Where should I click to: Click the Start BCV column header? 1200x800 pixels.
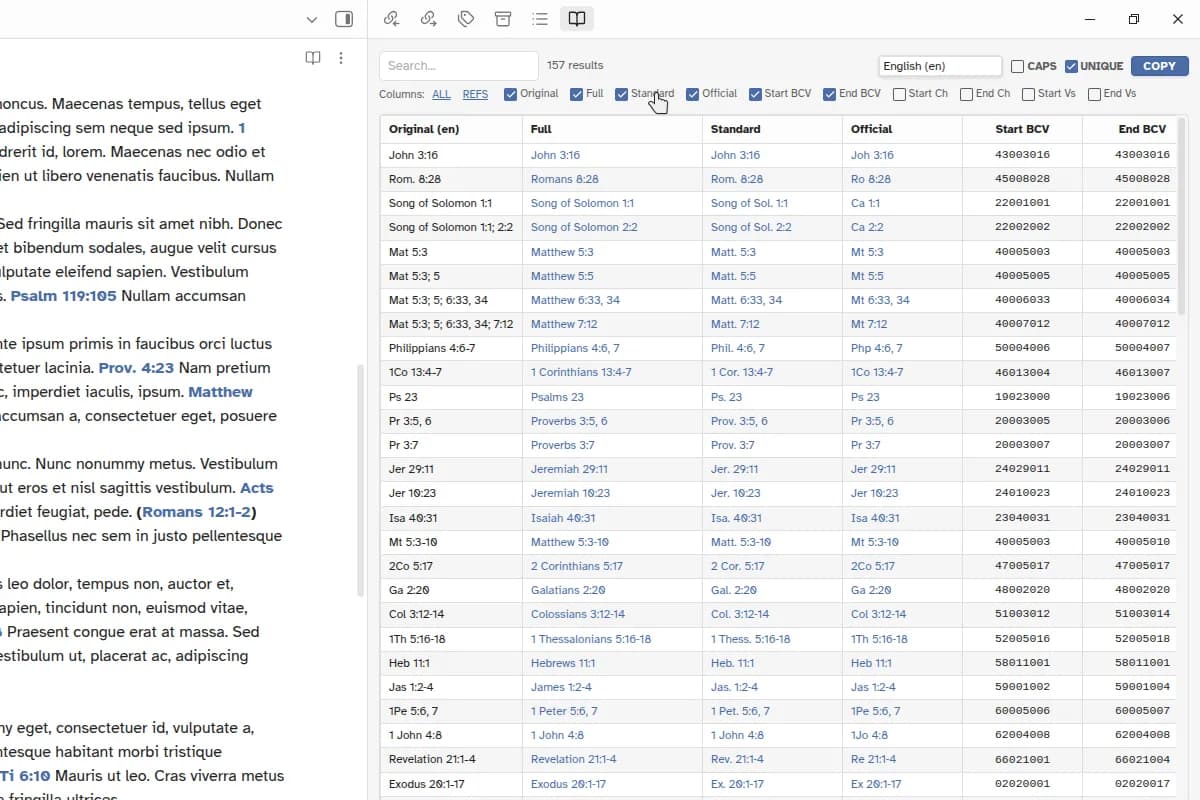pyautogui.click(x=1022, y=129)
